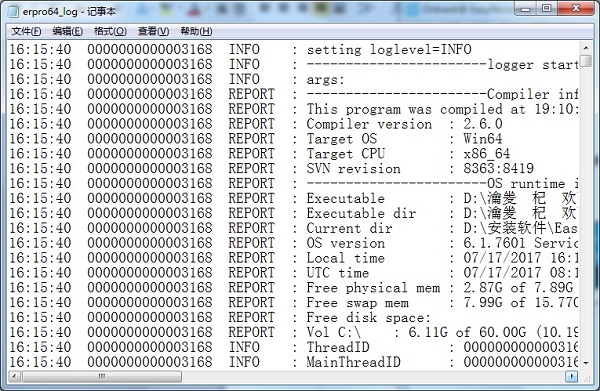Close the erpro64_log Notepad window
600x391 pixels.
coord(576,8)
